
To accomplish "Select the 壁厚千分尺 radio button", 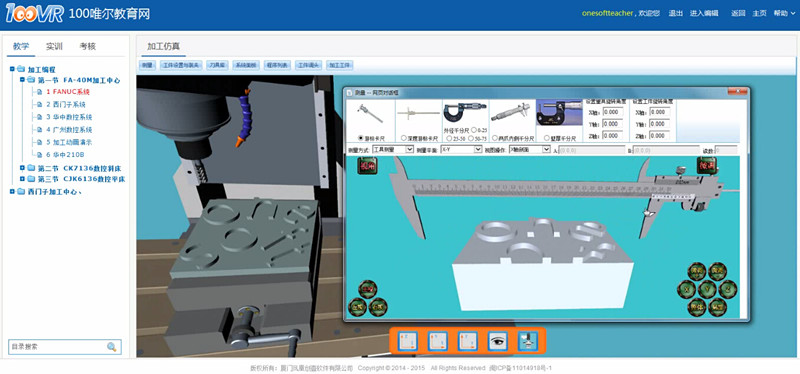I will (546, 138).
